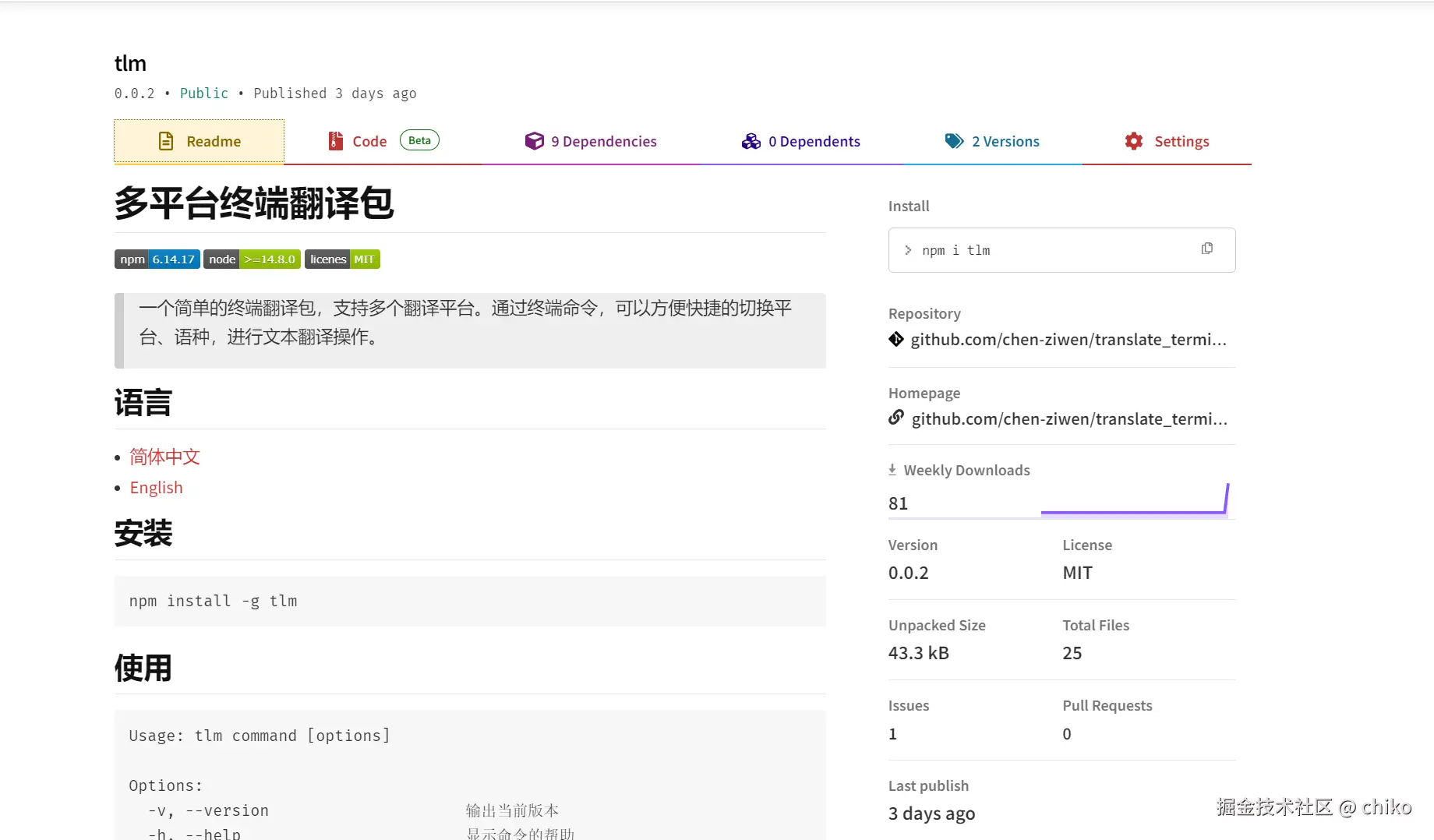Open the 简体中文 language link
The height and width of the screenshot is (840, 1434).
(x=164, y=457)
